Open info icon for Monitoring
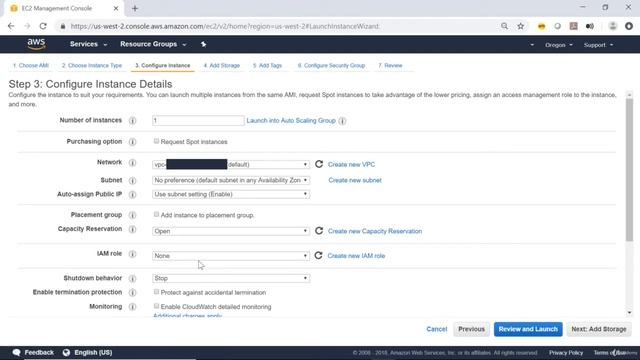This screenshot has width=640, height=360. pyautogui.click(x=132, y=307)
